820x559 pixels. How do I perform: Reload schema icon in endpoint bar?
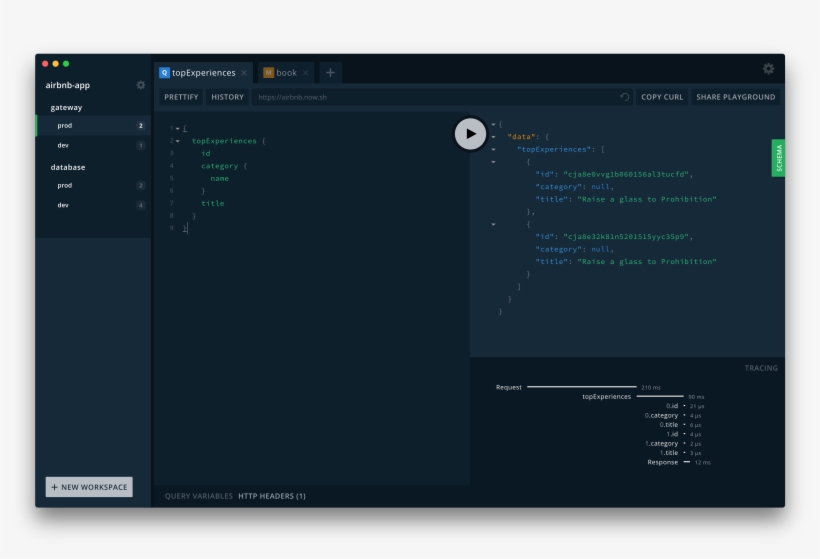[x=624, y=97]
